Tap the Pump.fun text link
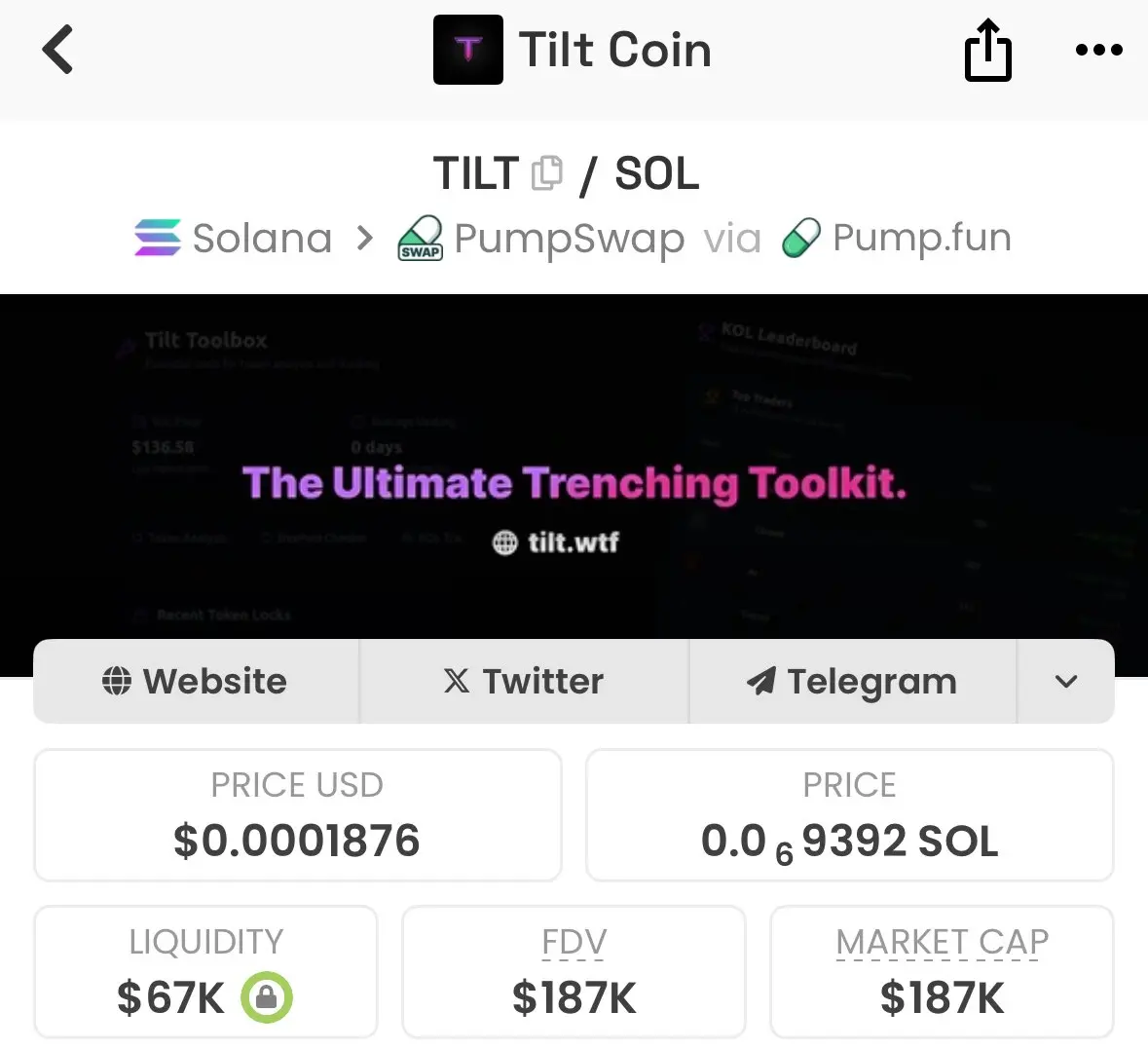Screen dimensions: 1148x1049 point(922,238)
